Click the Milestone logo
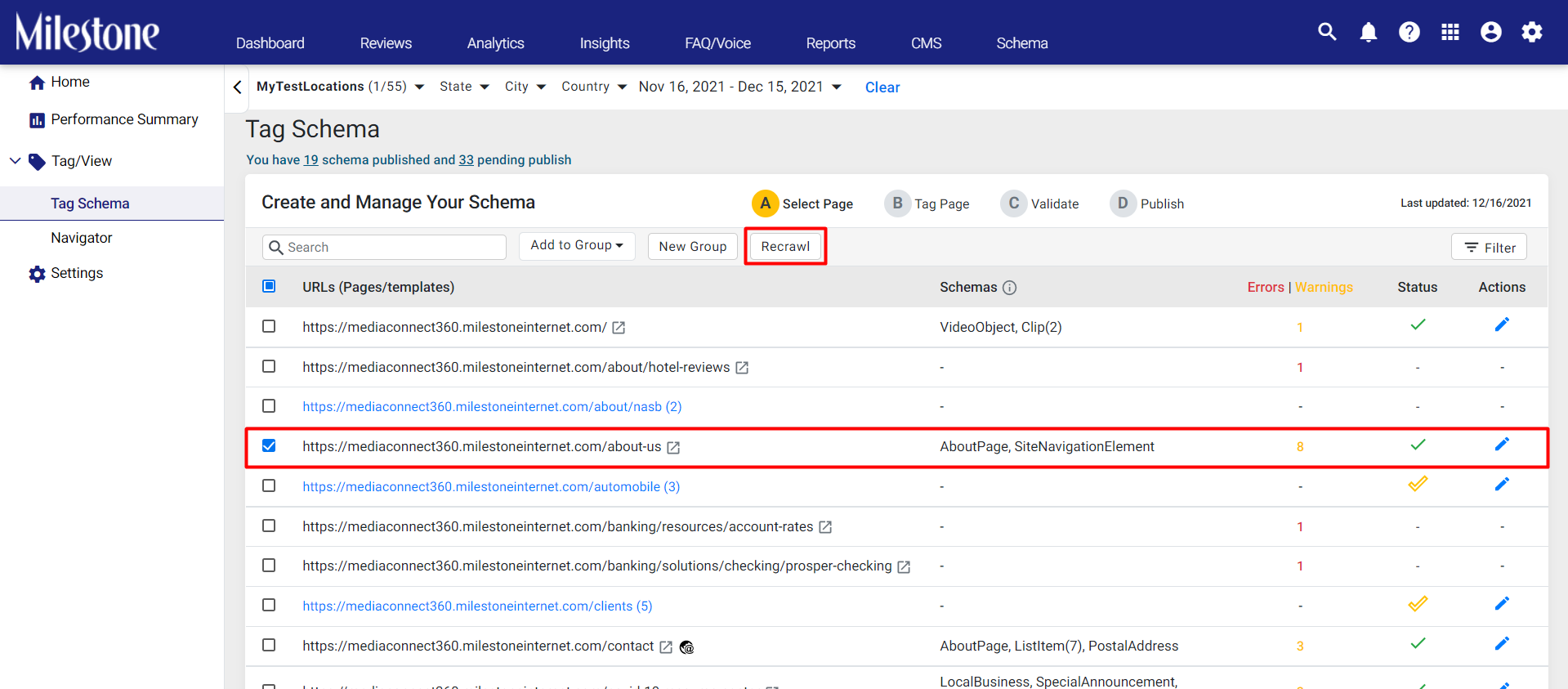1568x689 pixels. click(87, 33)
